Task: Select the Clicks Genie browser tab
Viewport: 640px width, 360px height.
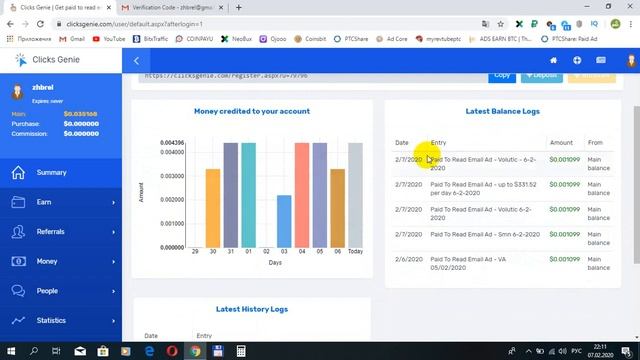Action: point(60,7)
